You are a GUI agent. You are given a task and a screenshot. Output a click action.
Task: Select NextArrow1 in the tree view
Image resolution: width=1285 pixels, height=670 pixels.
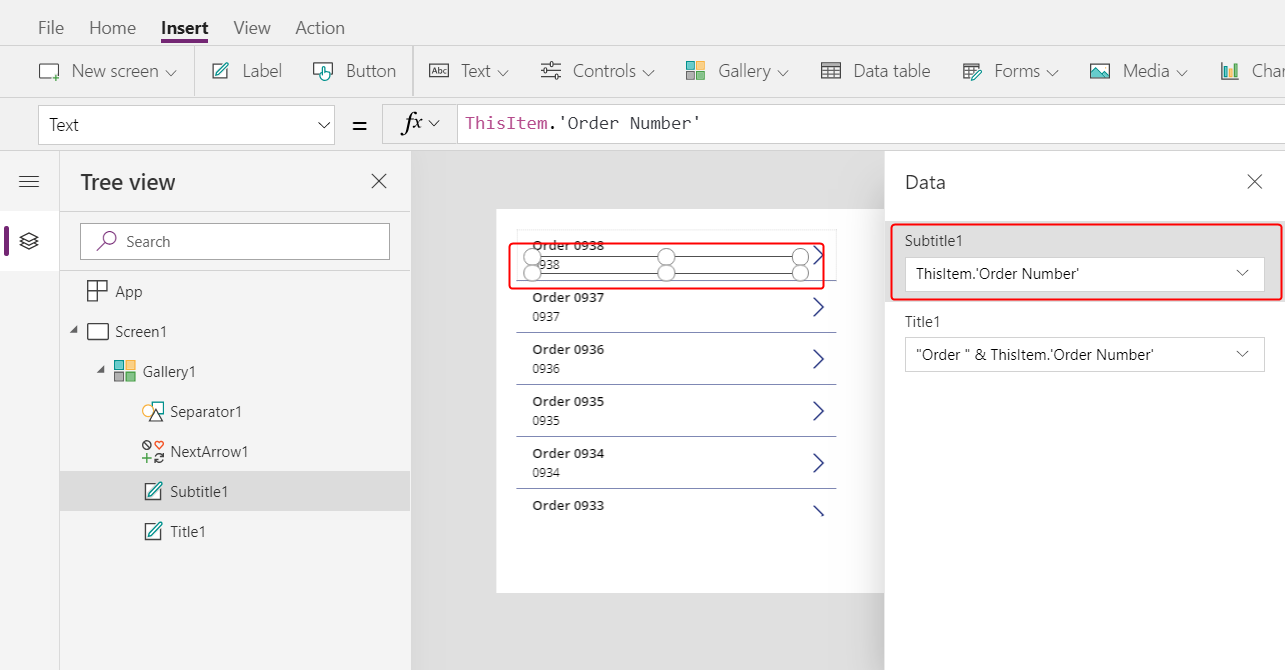(x=208, y=451)
